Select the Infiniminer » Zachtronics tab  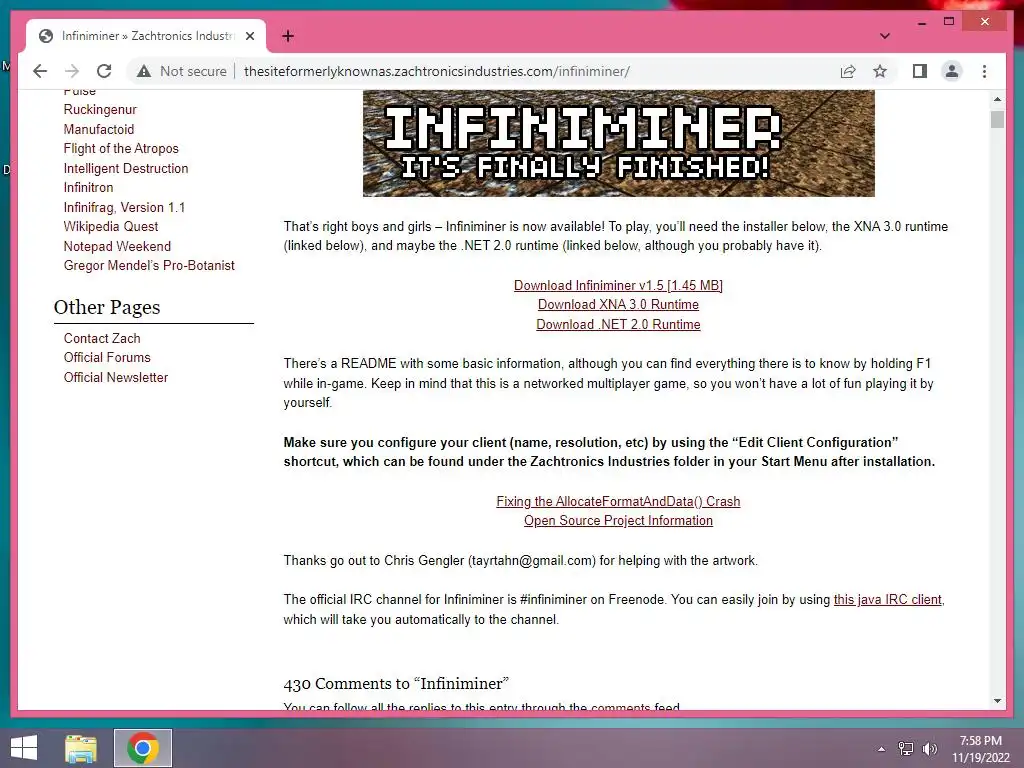(x=146, y=36)
